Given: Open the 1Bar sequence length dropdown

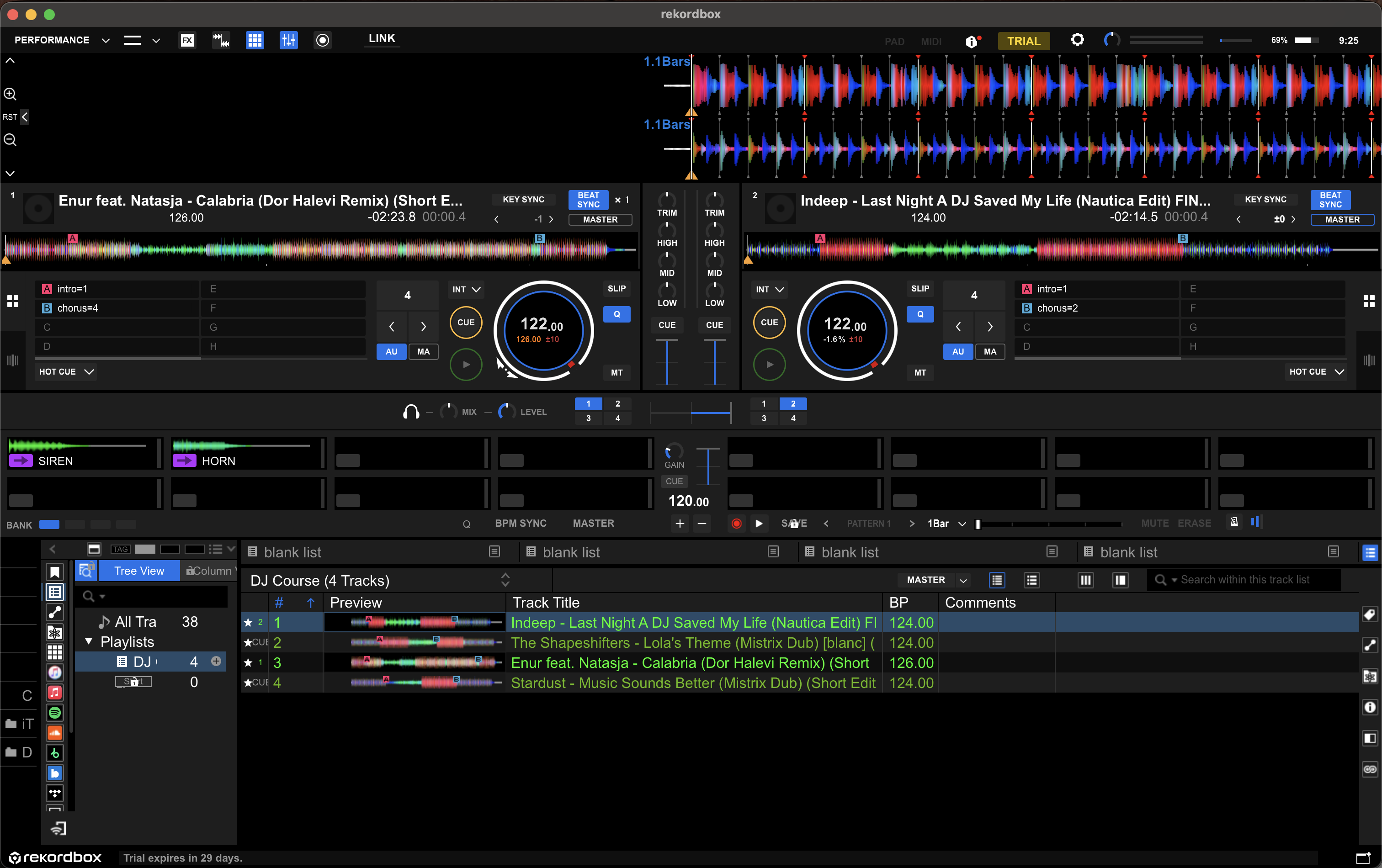Looking at the screenshot, I should pyautogui.click(x=946, y=524).
